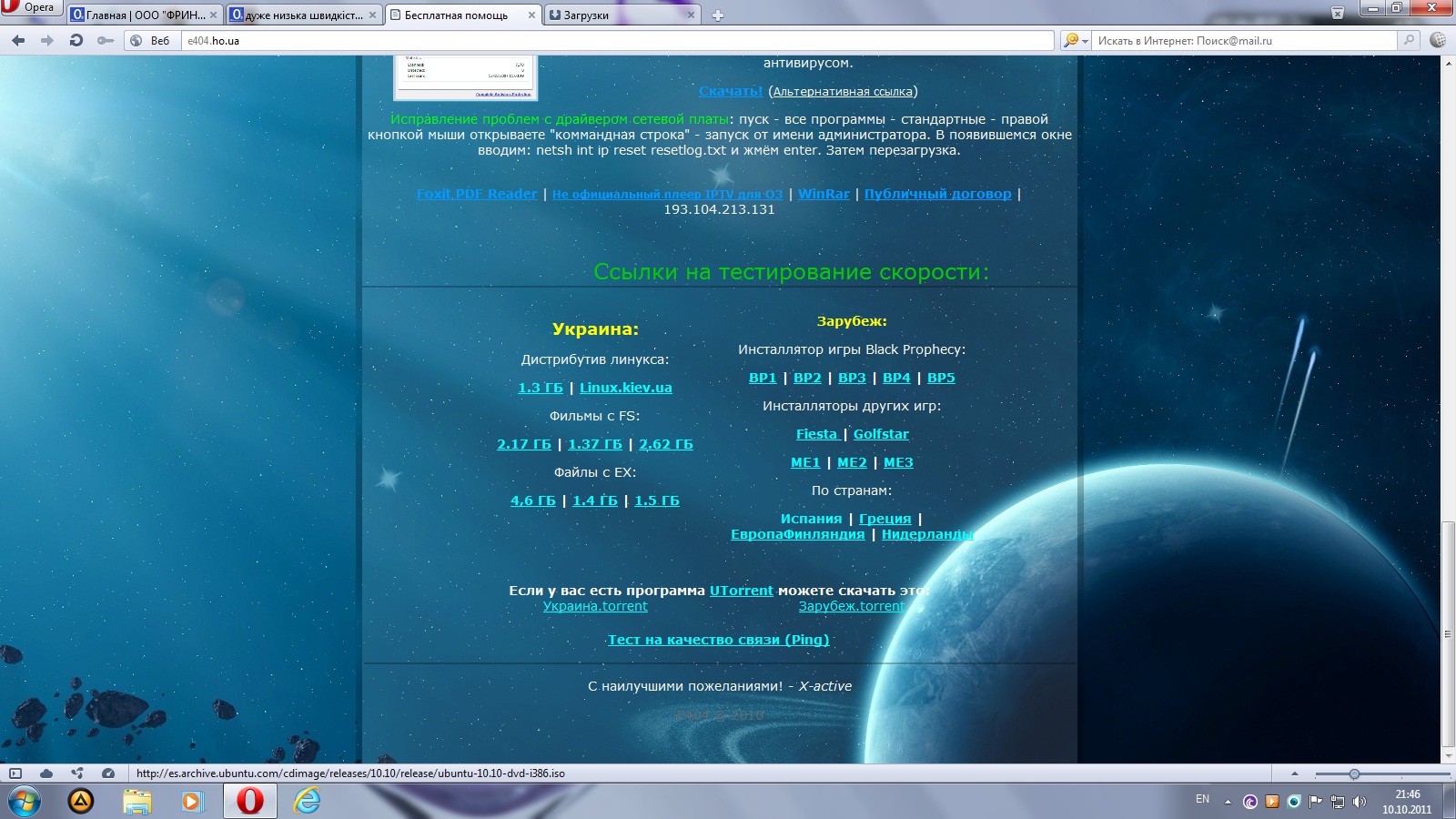Open the closed tabs trash icon
The height and width of the screenshot is (819, 1456).
coord(1338,13)
